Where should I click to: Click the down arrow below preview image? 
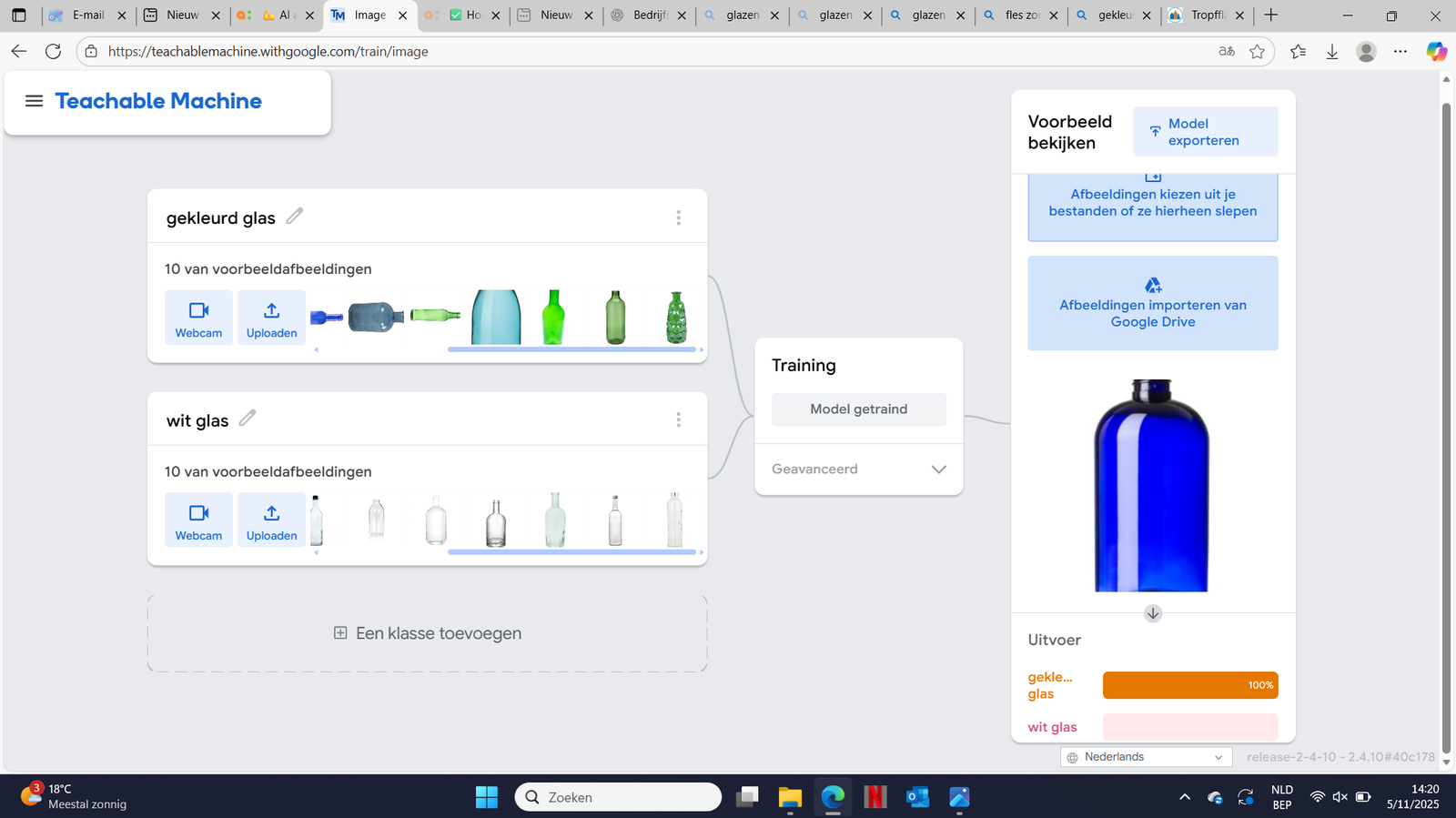pyautogui.click(x=1152, y=613)
